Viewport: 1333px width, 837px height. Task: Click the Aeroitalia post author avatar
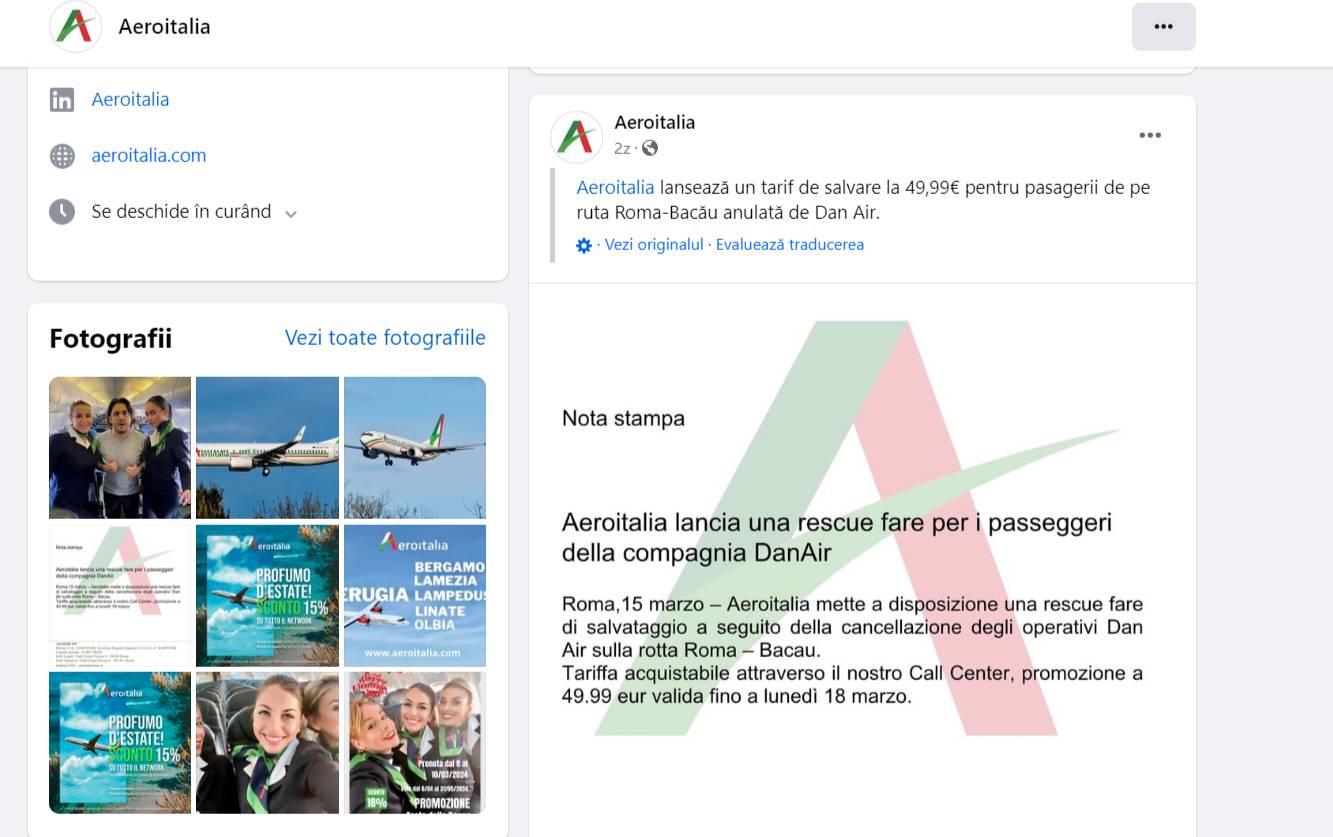pos(576,137)
